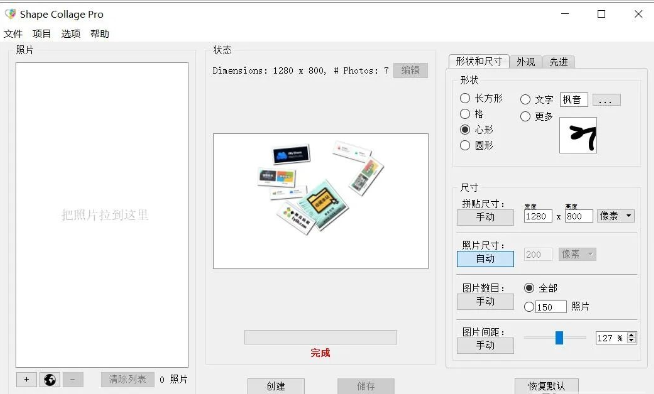Toggle the 手动 button under 图片间距
The width and height of the screenshot is (654, 394).
485,346
